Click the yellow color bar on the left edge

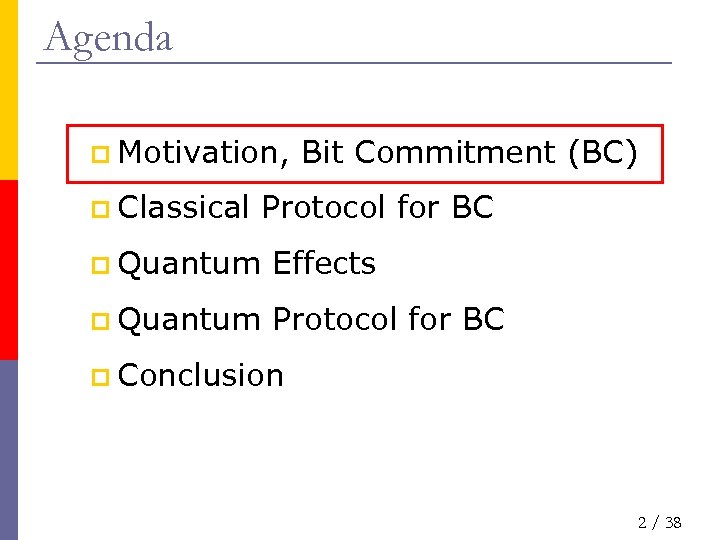pyautogui.click(x=8, y=90)
